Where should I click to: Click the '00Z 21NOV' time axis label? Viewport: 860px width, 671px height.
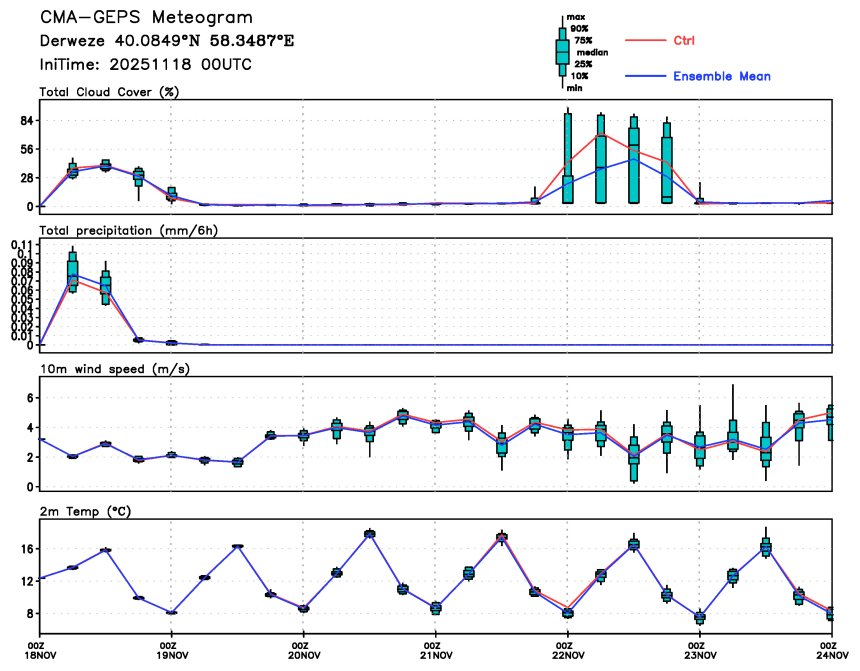tap(436, 651)
